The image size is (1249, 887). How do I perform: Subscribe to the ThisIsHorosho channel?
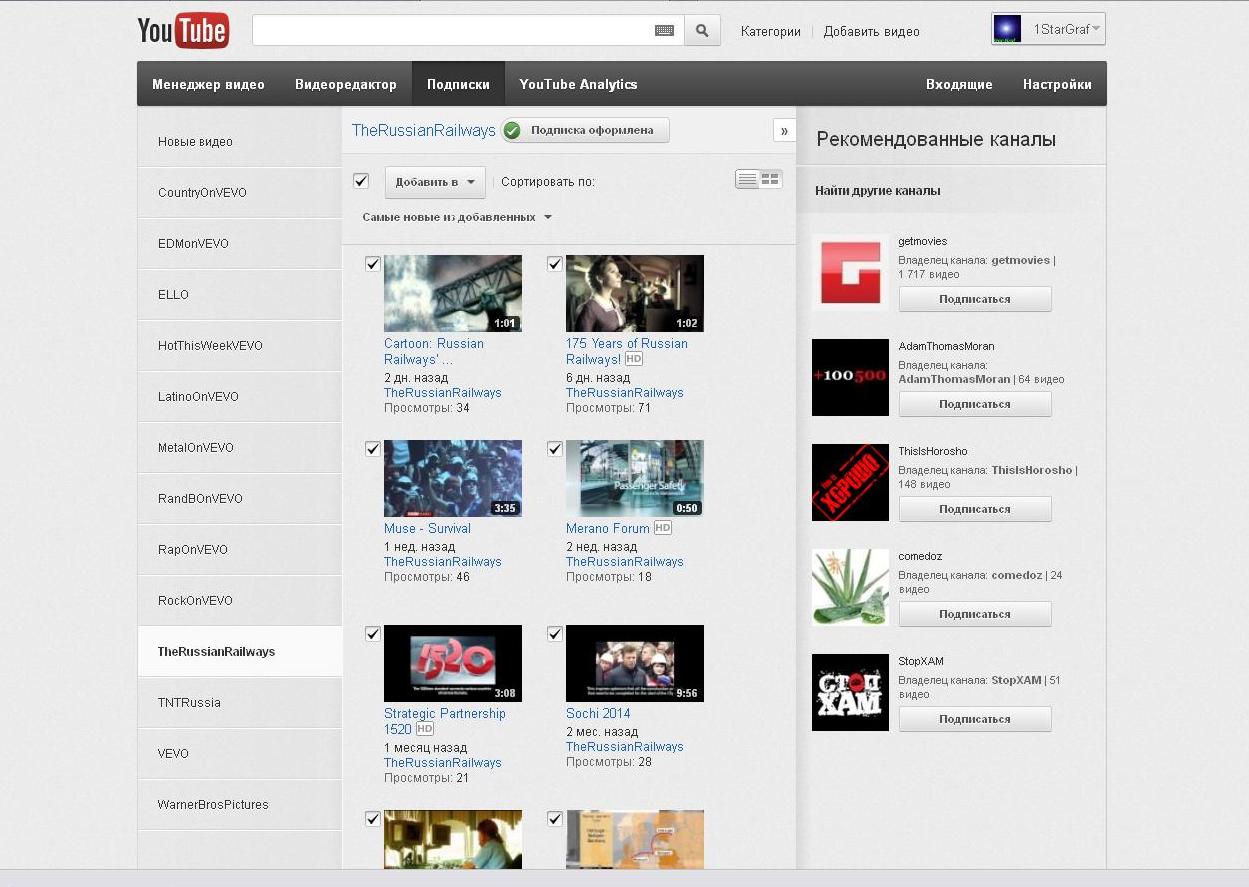(975, 509)
